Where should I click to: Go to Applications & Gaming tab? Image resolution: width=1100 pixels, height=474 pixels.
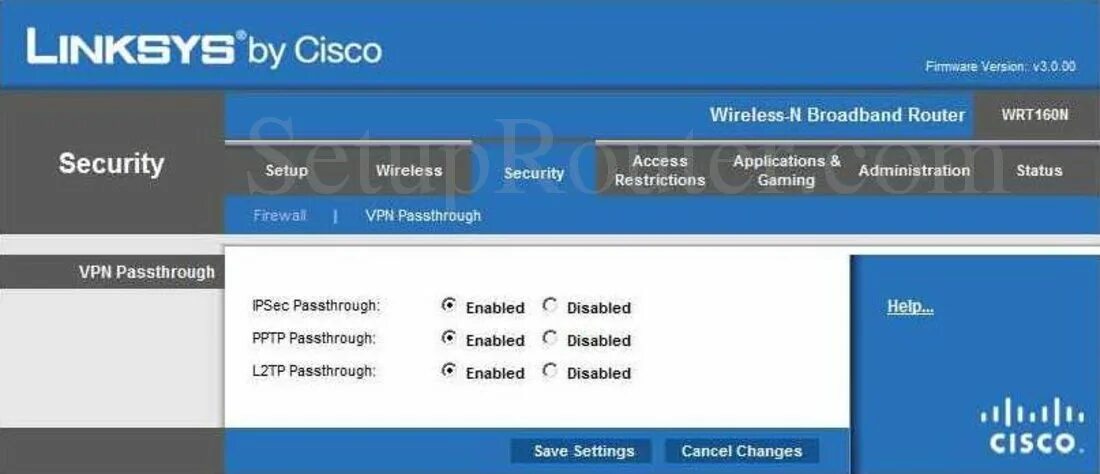pos(786,170)
